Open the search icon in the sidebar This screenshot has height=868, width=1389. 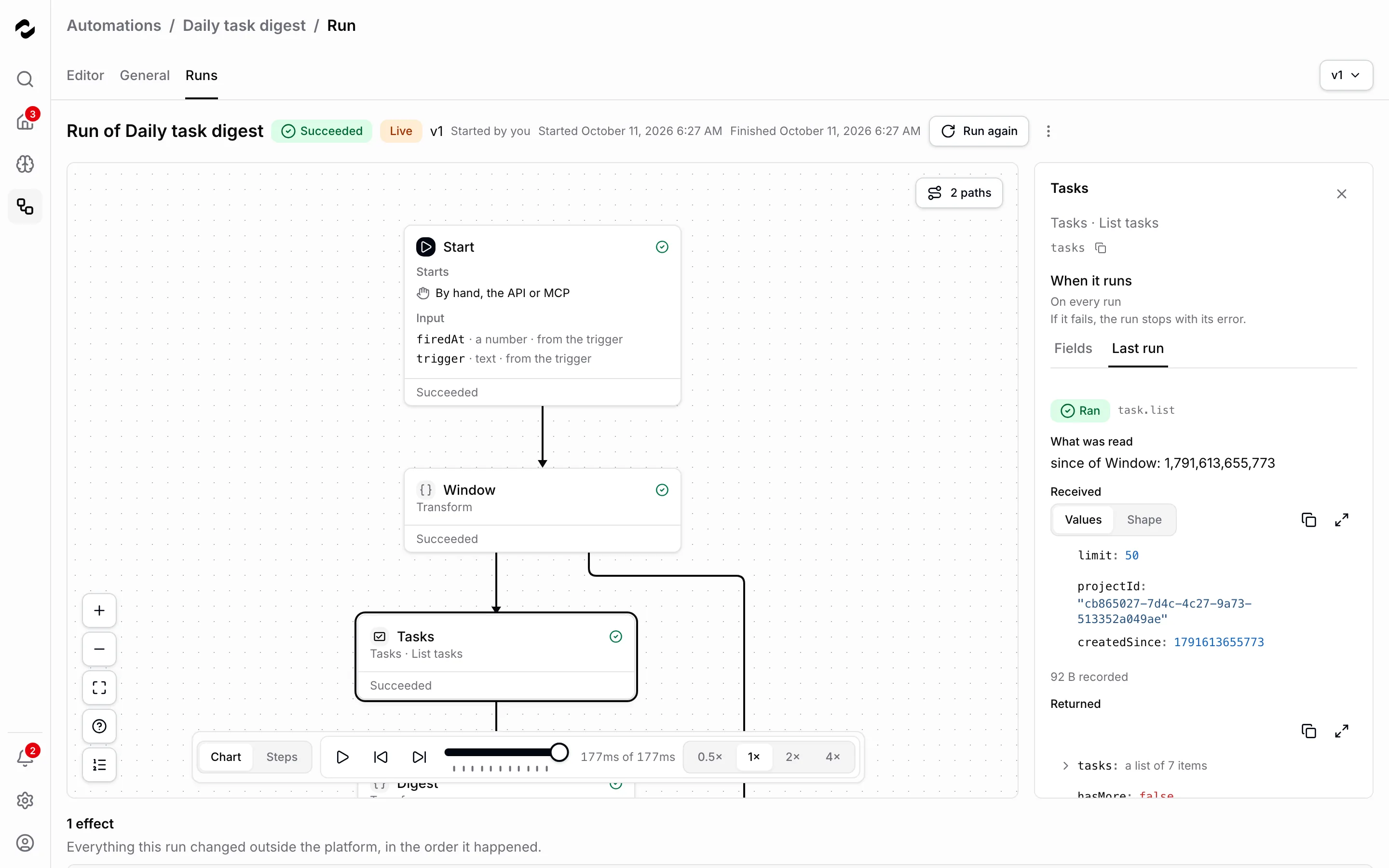tap(25, 79)
